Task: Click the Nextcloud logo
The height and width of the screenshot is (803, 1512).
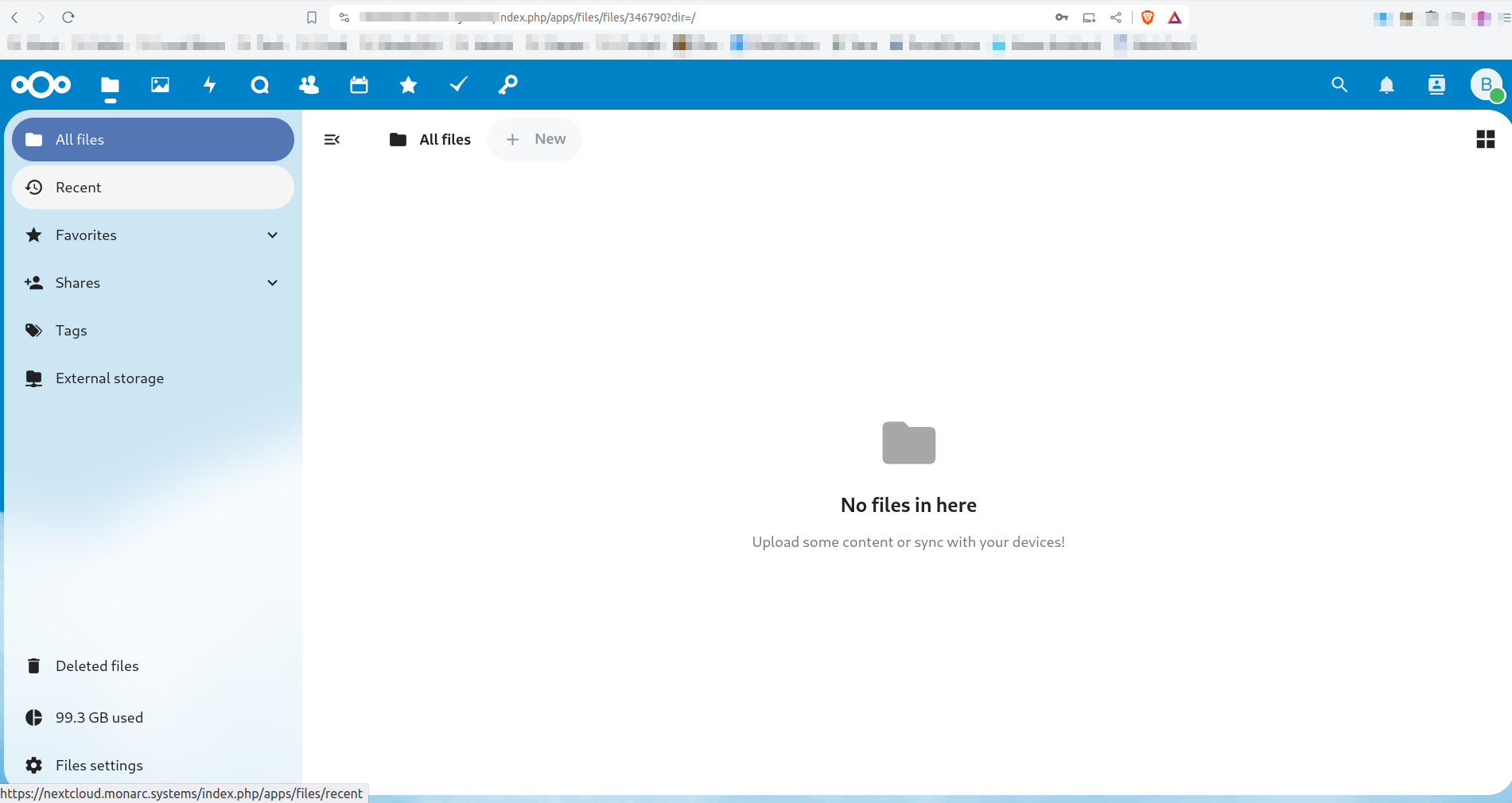Action: (41, 85)
